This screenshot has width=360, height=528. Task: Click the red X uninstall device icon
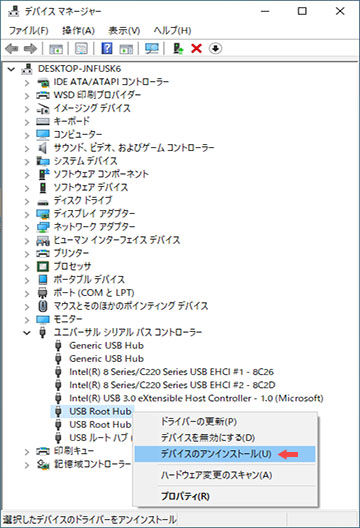(196, 48)
